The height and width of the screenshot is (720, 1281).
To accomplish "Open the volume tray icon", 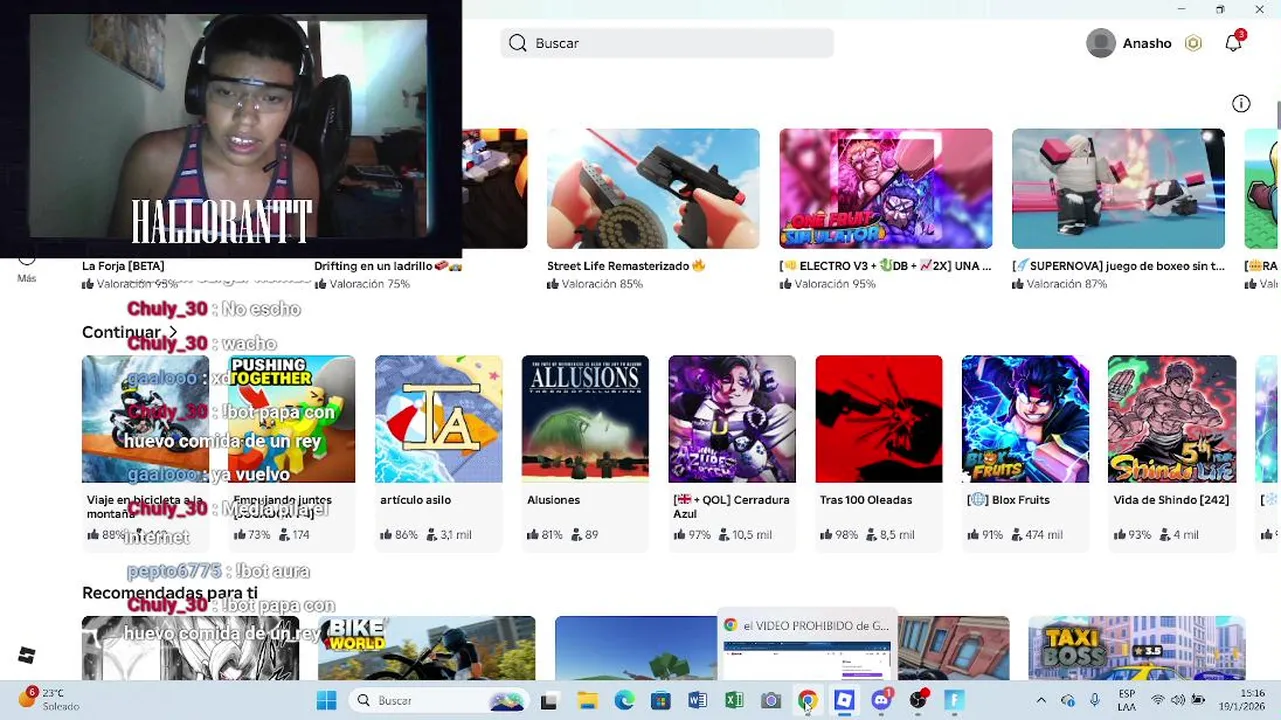I will (x=1178, y=700).
